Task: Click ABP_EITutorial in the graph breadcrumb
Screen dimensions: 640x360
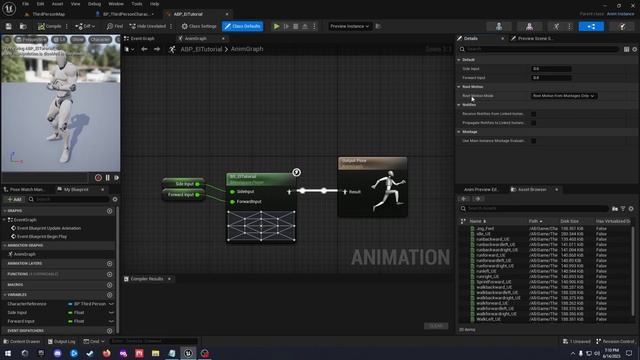Action: (201, 49)
